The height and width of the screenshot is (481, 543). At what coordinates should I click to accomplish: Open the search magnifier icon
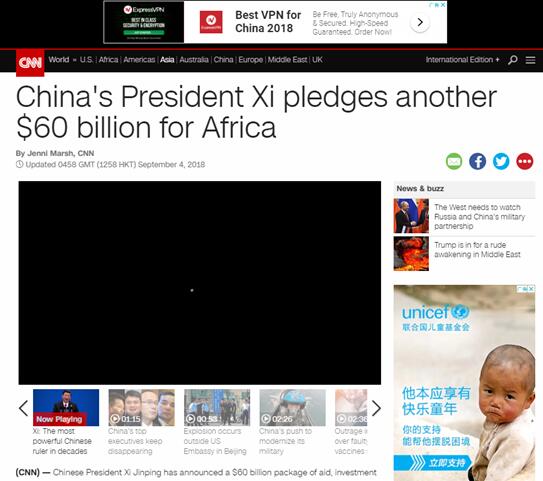pyautogui.click(x=513, y=60)
